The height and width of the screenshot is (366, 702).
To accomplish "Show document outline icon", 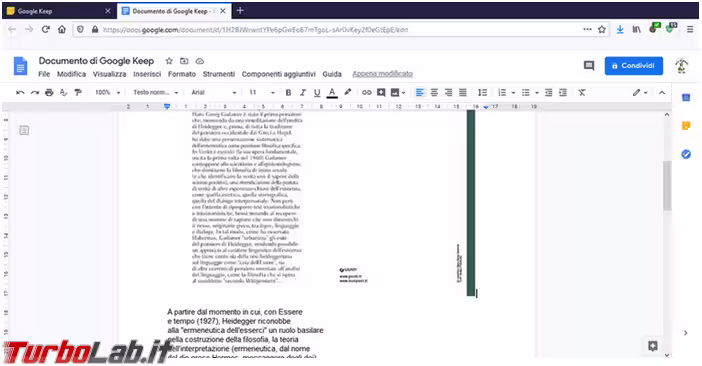I will tap(24, 130).
